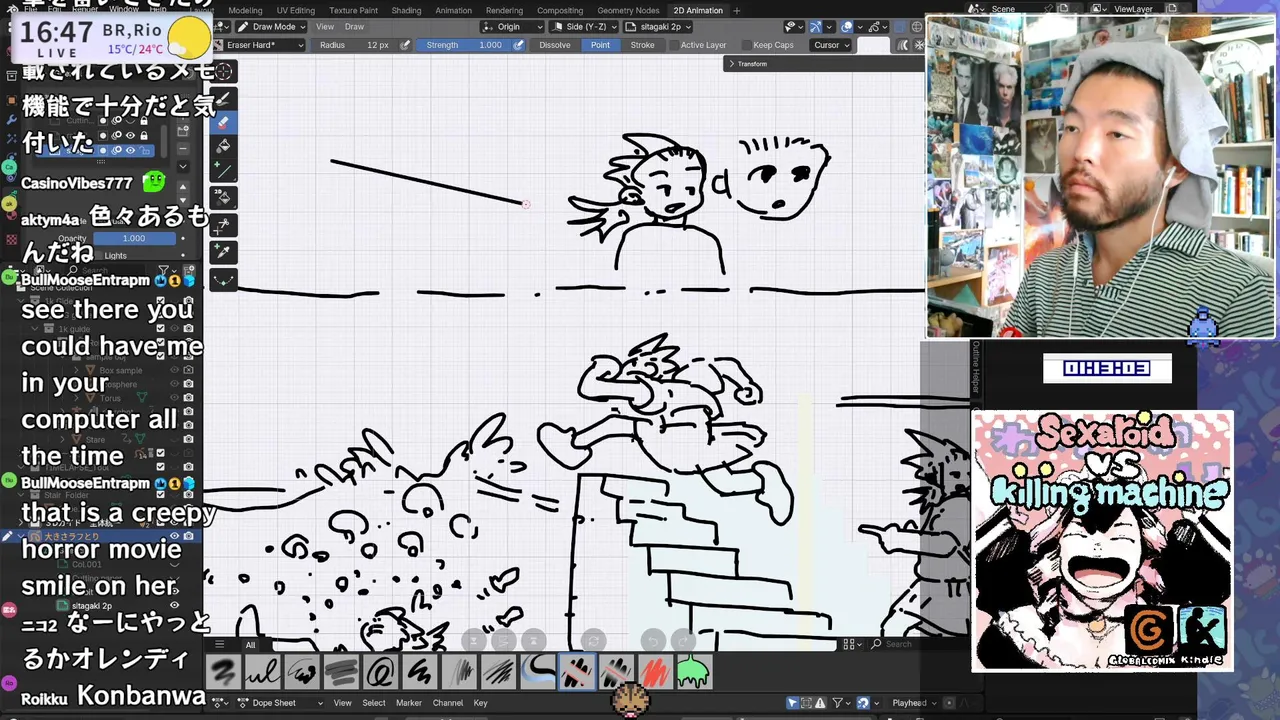This screenshot has width=1280, height=720.
Task: Select the Eraser tool in toolbar
Action: (223, 122)
